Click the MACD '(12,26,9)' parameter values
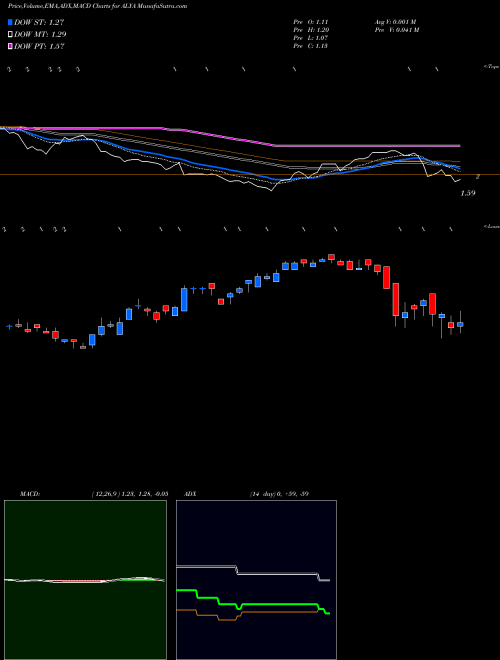The image size is (500, 660). [130, 494]
